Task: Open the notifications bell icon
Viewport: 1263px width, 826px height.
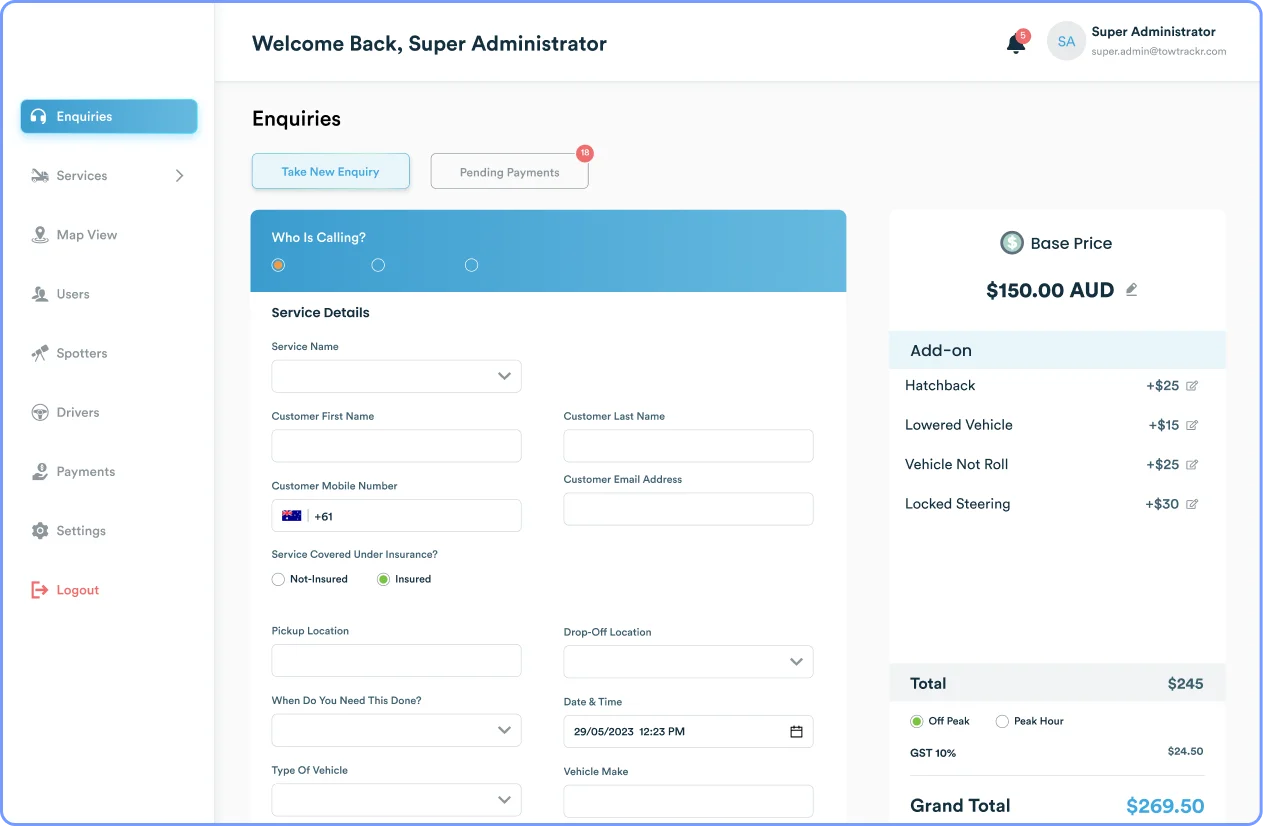Action: point(1016,43)
